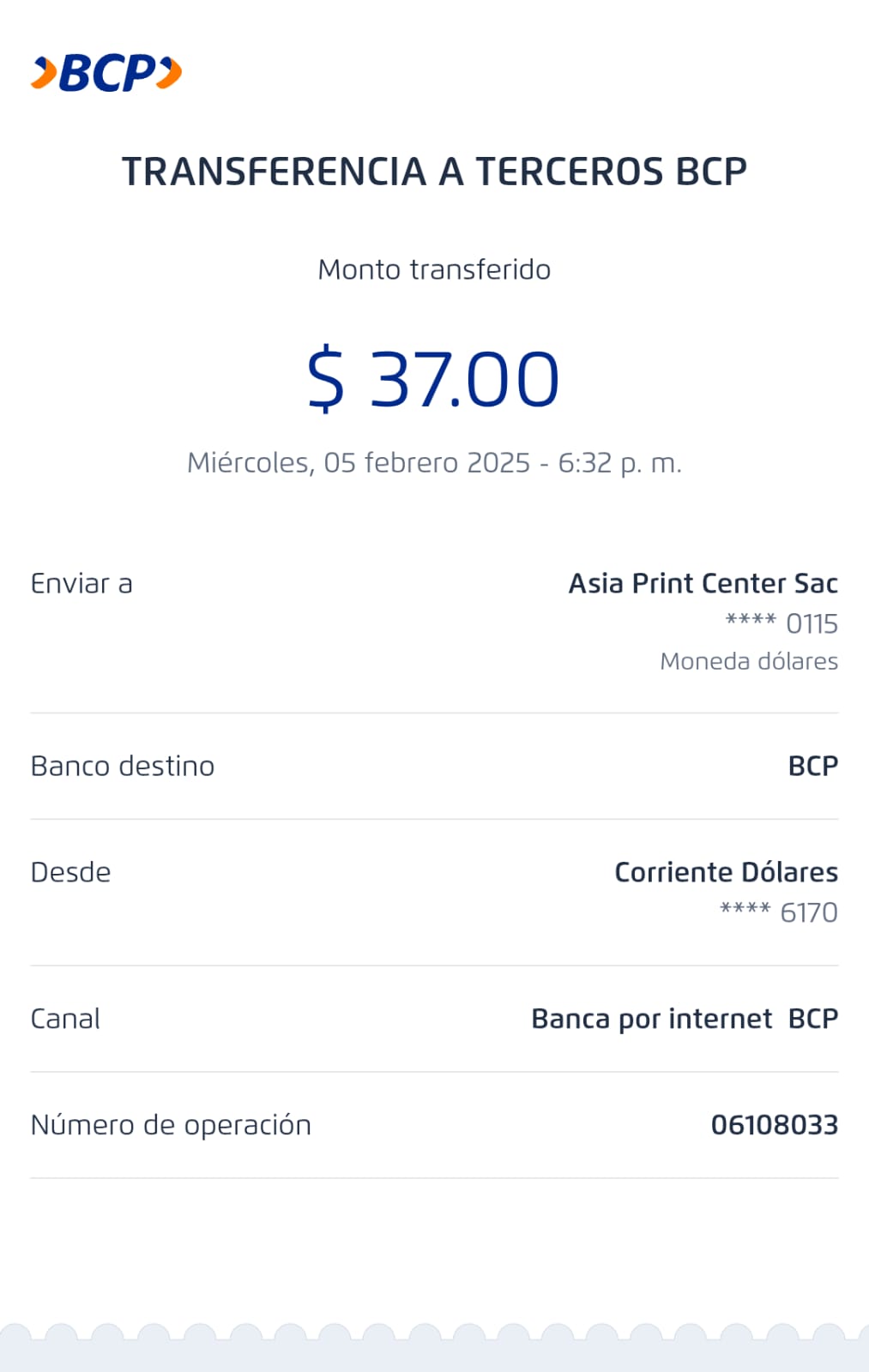869x1372 pixels.
Task: Select the transfer date and time line
Action: point(434,463)
